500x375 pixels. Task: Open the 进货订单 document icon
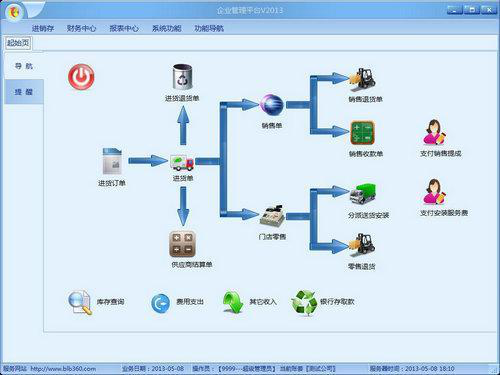(112, 161)
